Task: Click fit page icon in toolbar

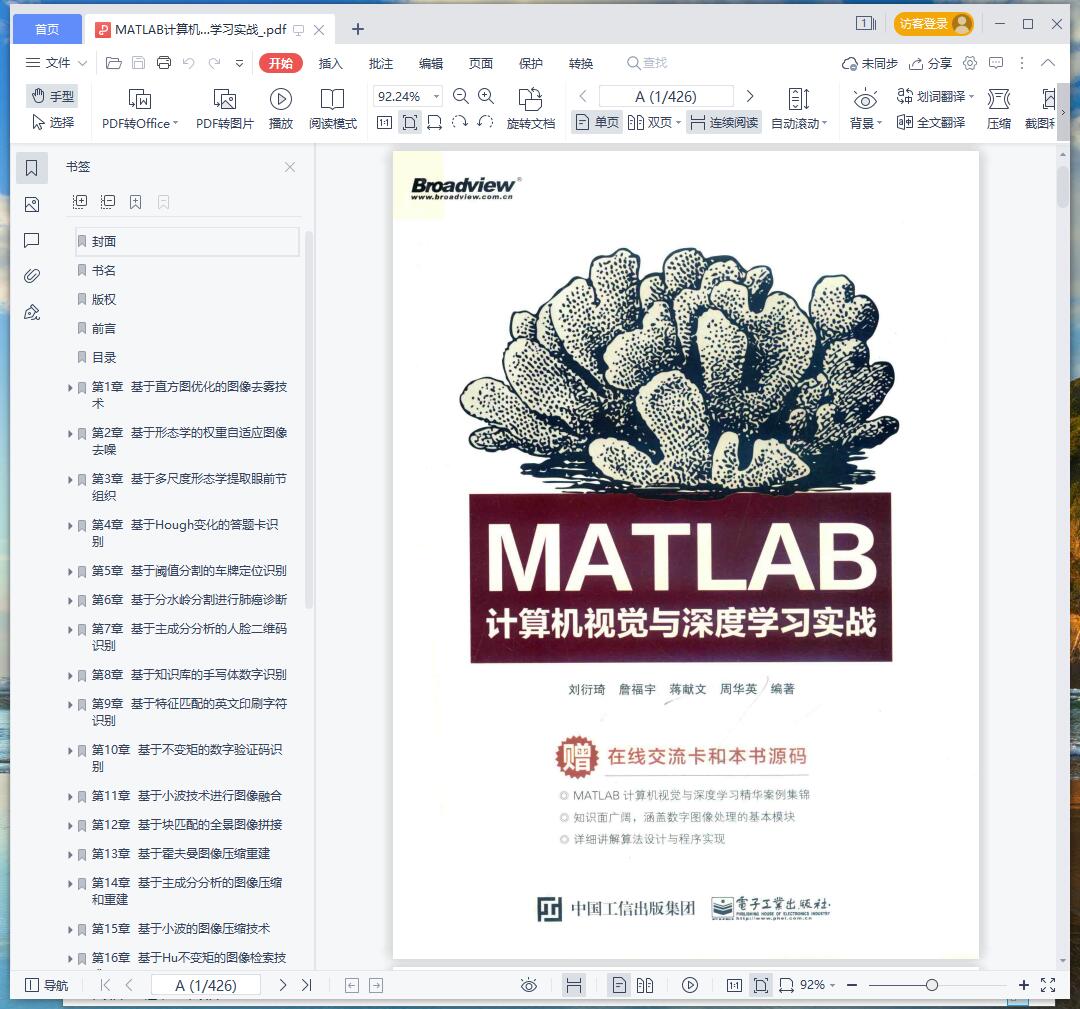Action: (410, 123)
